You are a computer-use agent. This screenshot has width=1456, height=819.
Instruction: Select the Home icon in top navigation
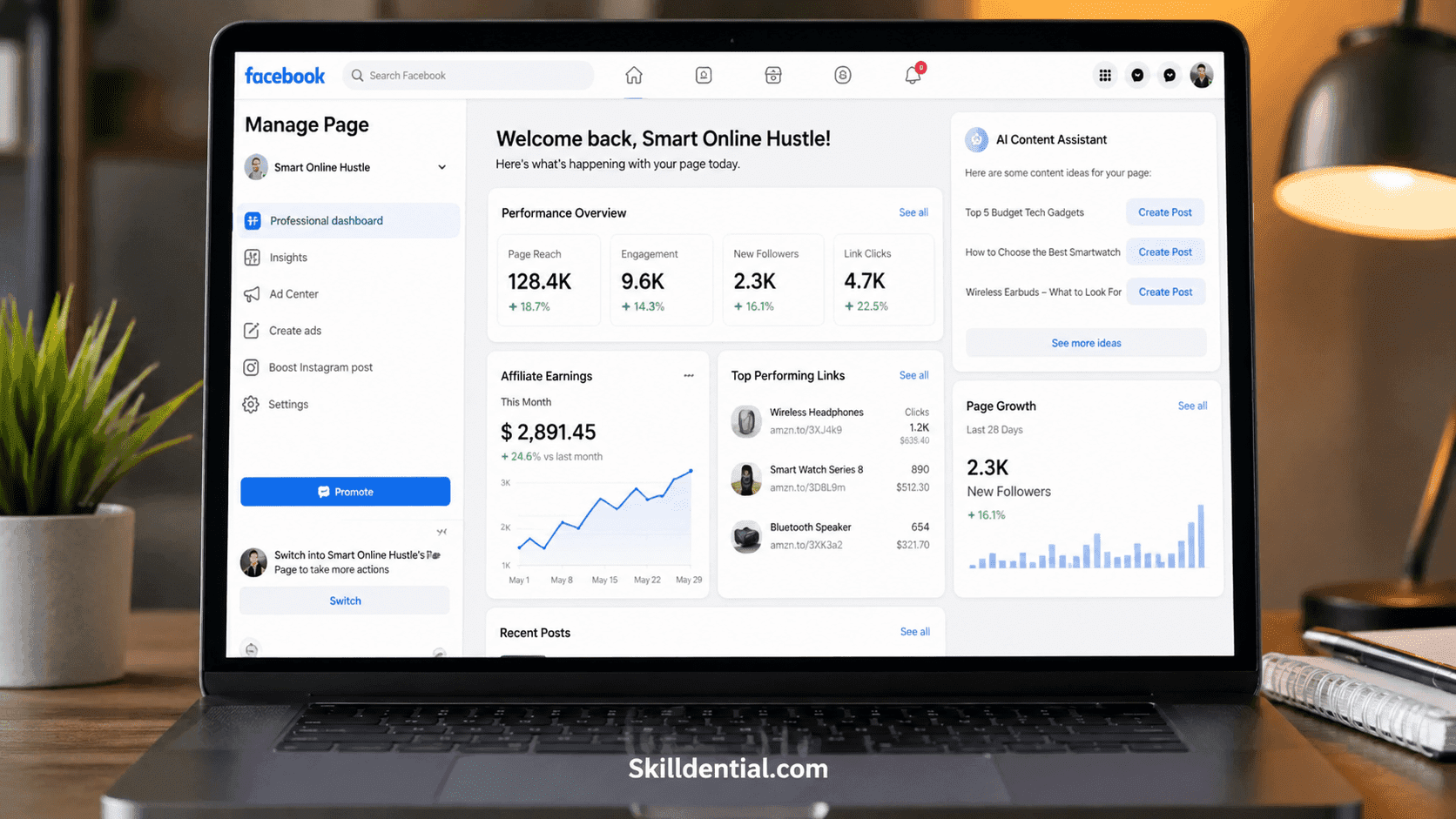(633, 76)
